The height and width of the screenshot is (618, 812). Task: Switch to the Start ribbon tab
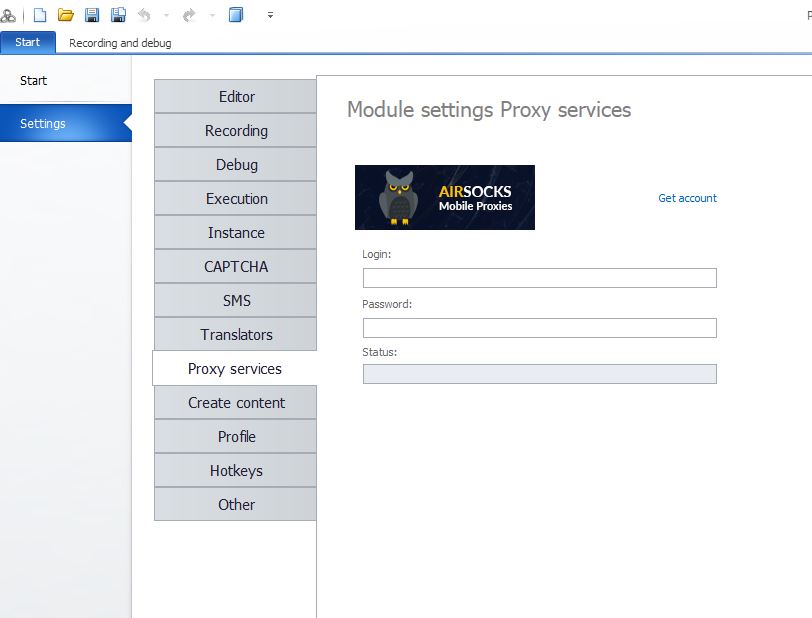coord(27,42)
